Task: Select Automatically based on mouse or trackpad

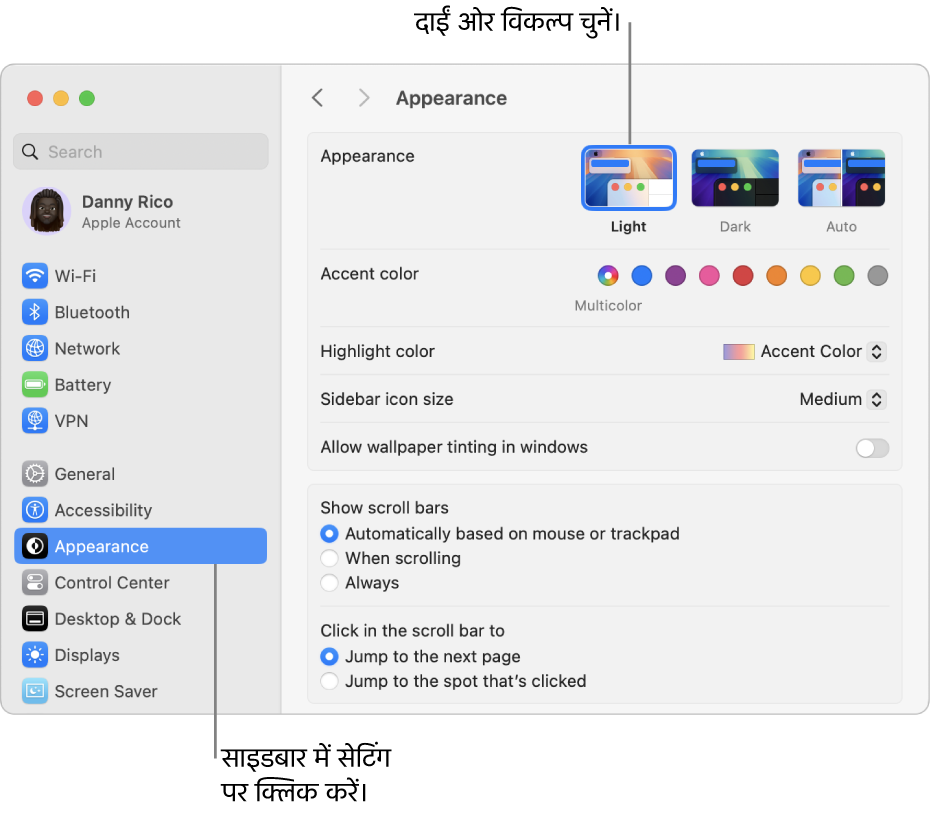Action: (329, 533)
